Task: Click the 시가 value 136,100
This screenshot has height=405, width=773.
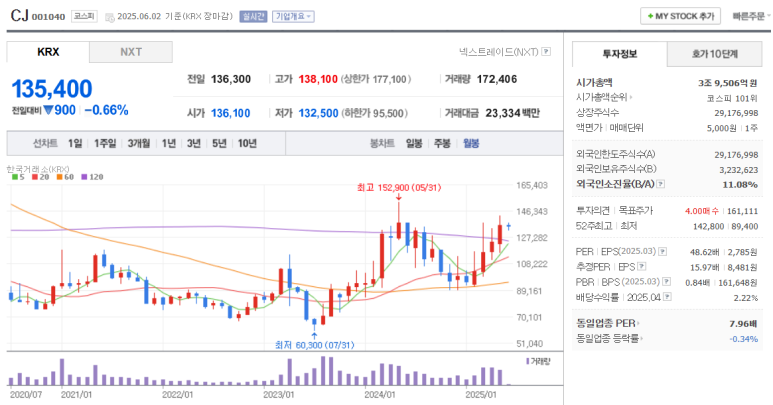Action: coord(231,113)
